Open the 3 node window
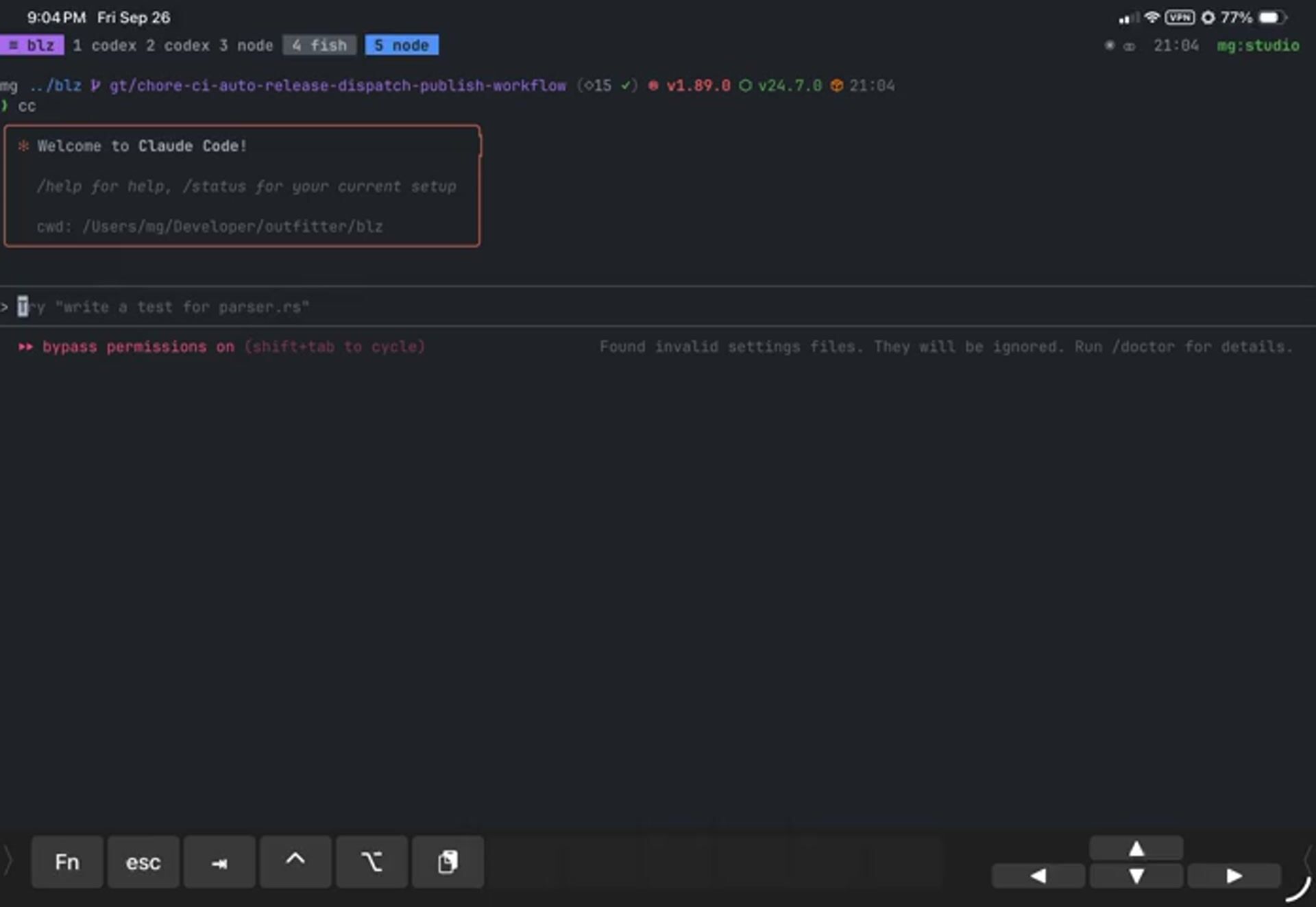The height and width of the screenshot is (907, 1316). (246, 45)
